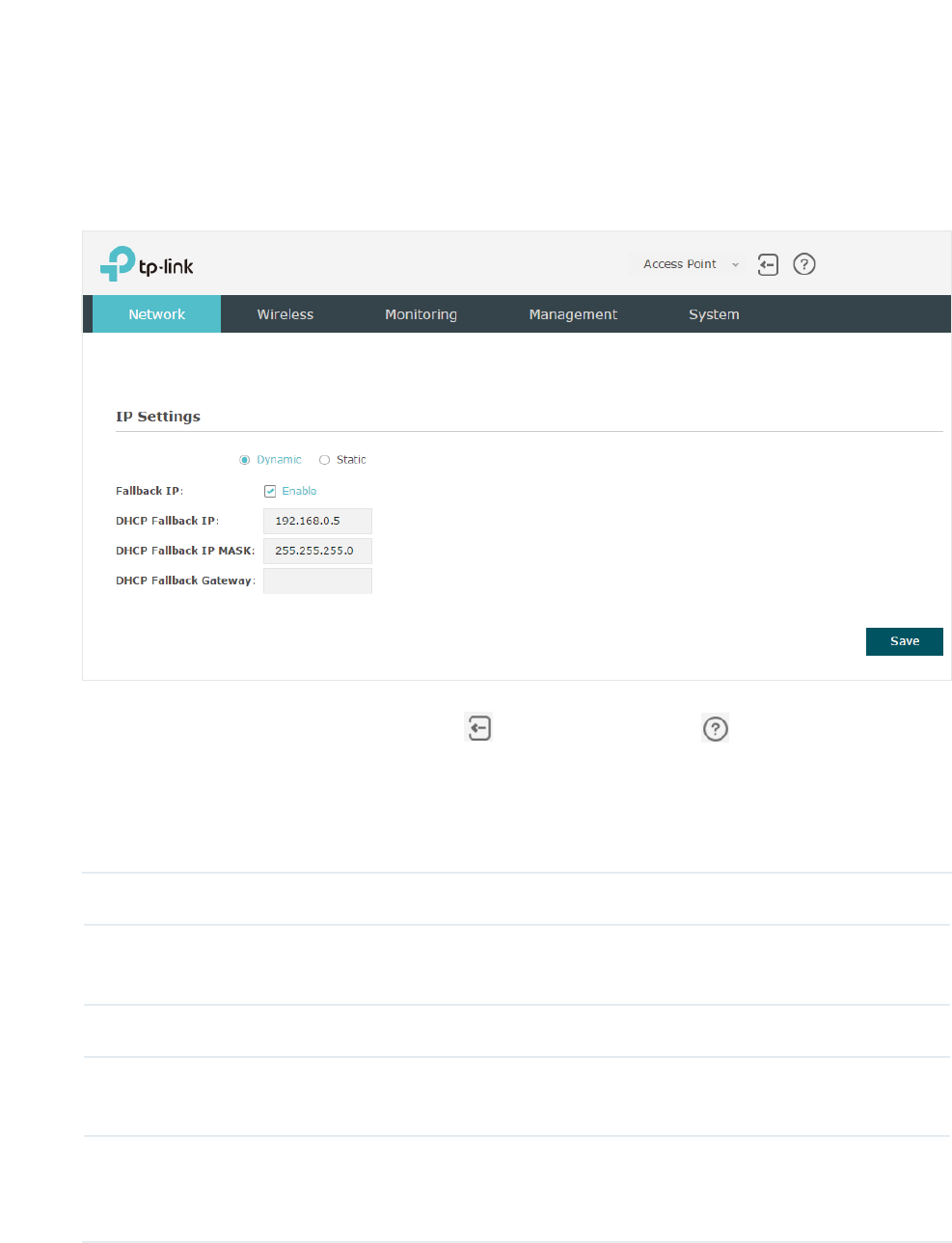Click the DHCP Fallback Gateway field
This screenshot has width=952, height=1243.
(x=317, y=581)
